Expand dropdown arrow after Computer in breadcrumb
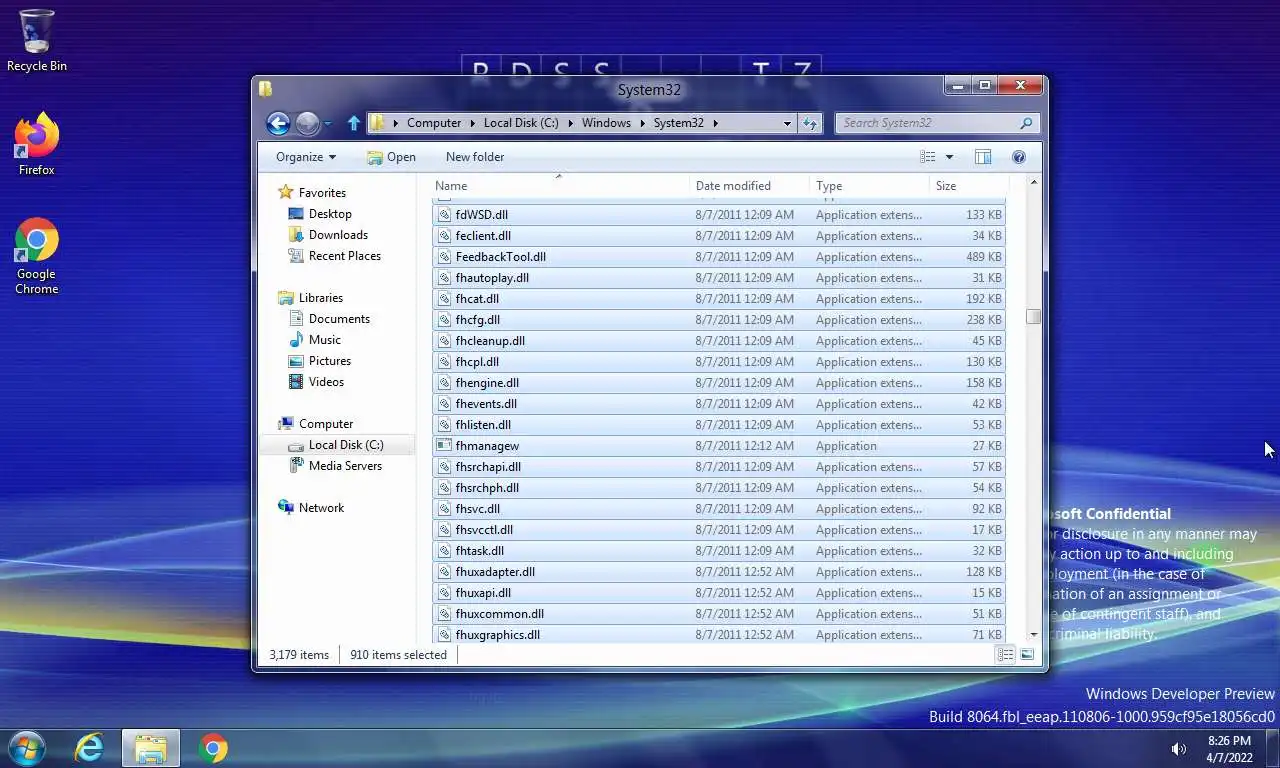The image size is (1280, 768). coord(473,123)
